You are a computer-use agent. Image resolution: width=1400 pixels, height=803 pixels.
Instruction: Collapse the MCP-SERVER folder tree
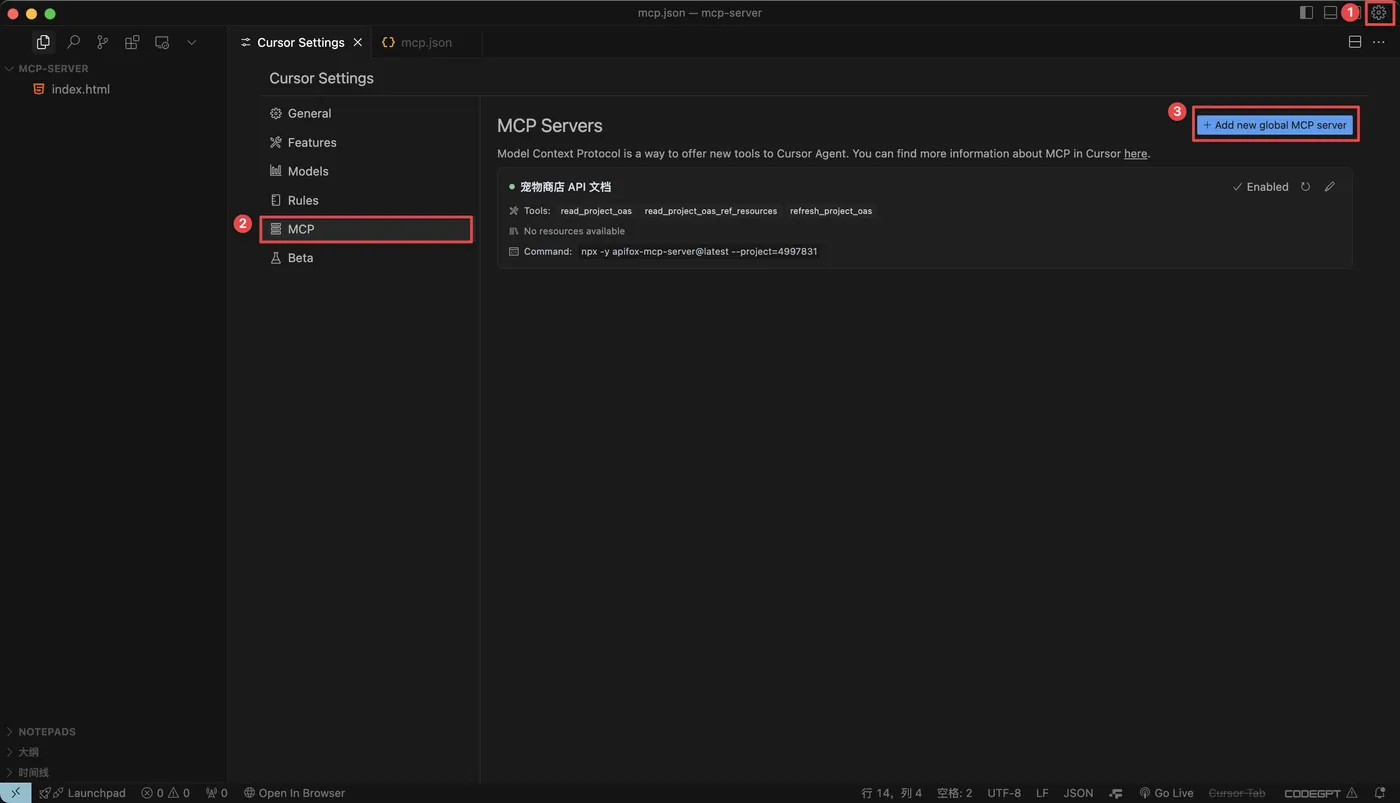[52, 69]
